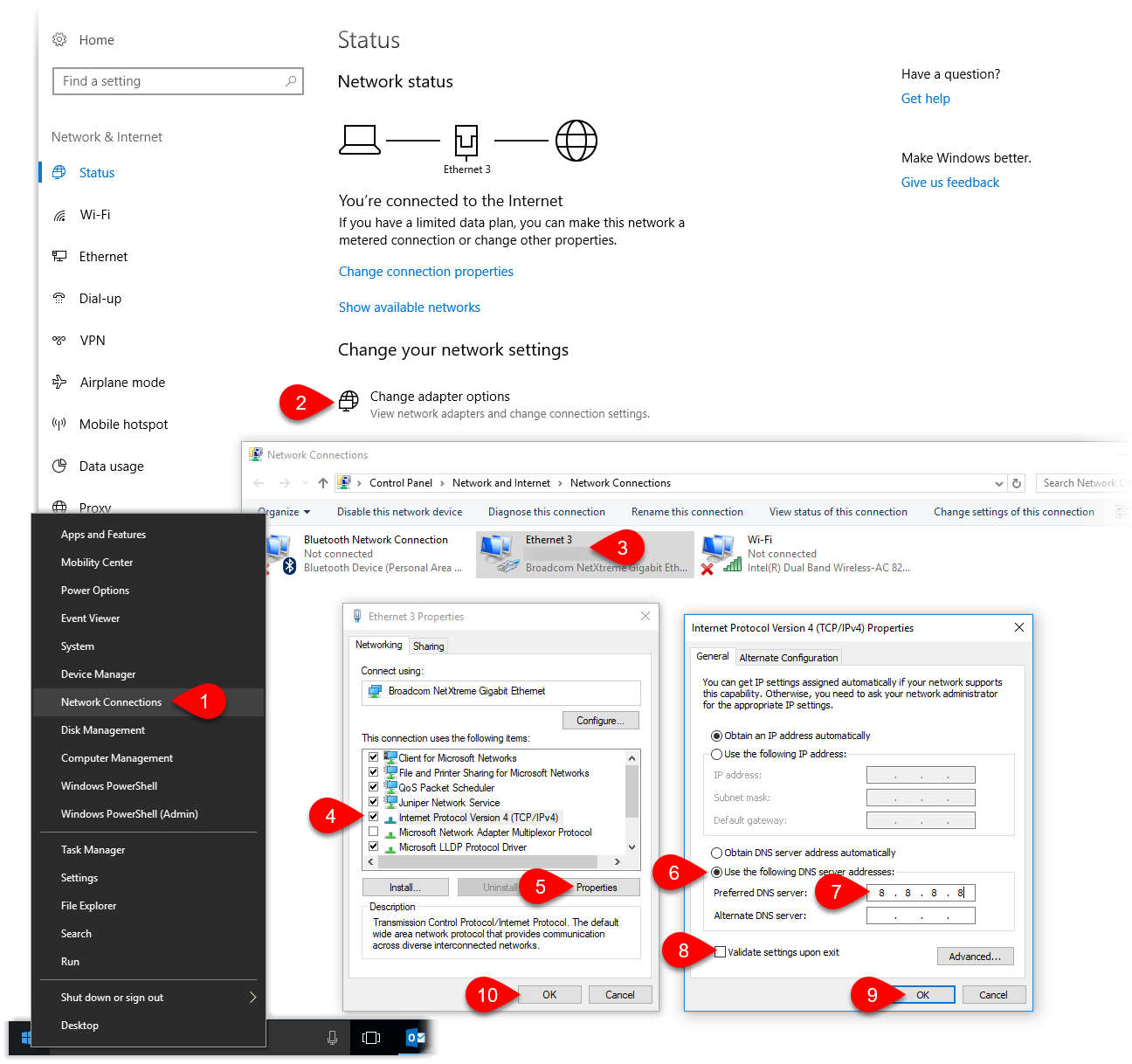The height and width of the screenshot is (1064, 1132).
Task: Click the items list scroll-up arrow
Action: click(x=632, y=757)
